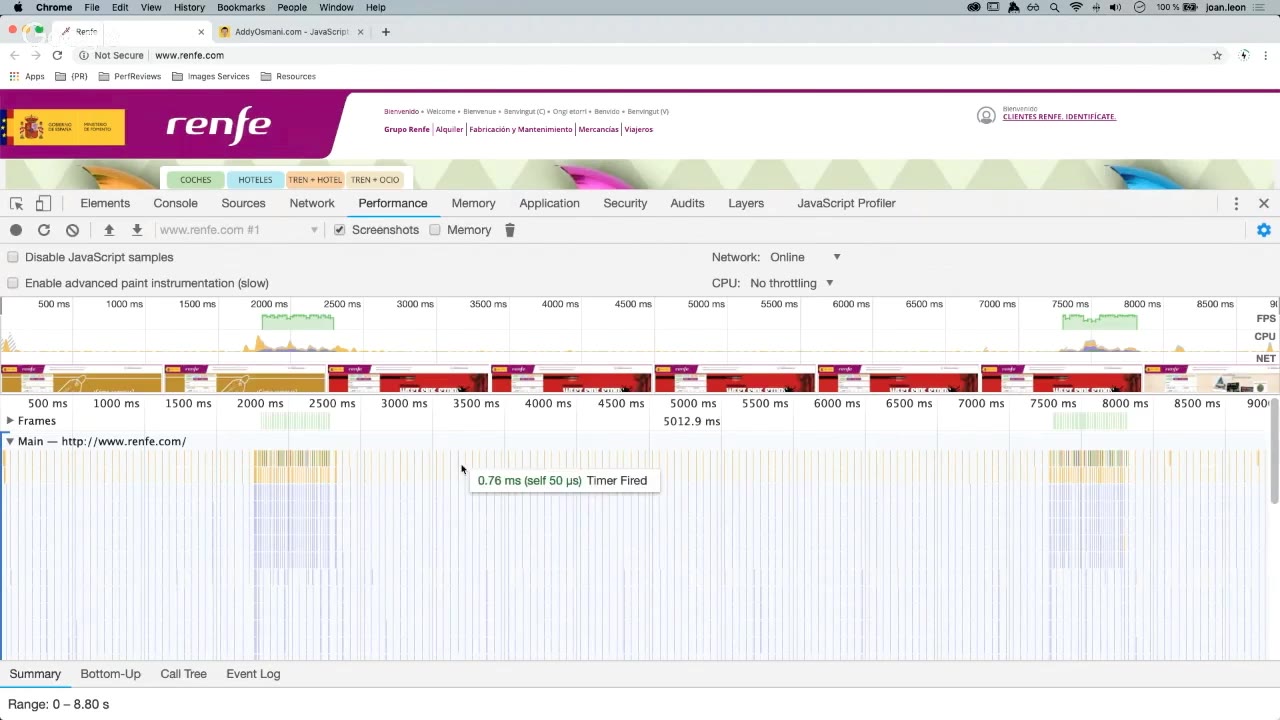Open capture settings gear icon
Image resolution: width=1280 pixels, height=720 pixels.
pos(1263,230)
